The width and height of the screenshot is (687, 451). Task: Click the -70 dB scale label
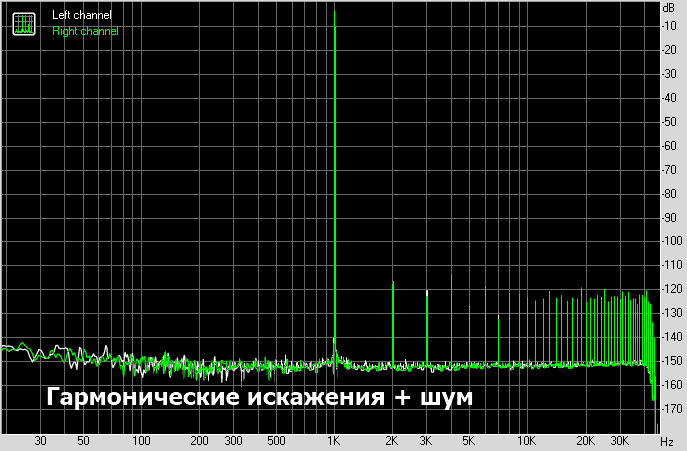[x=669, y=170]
